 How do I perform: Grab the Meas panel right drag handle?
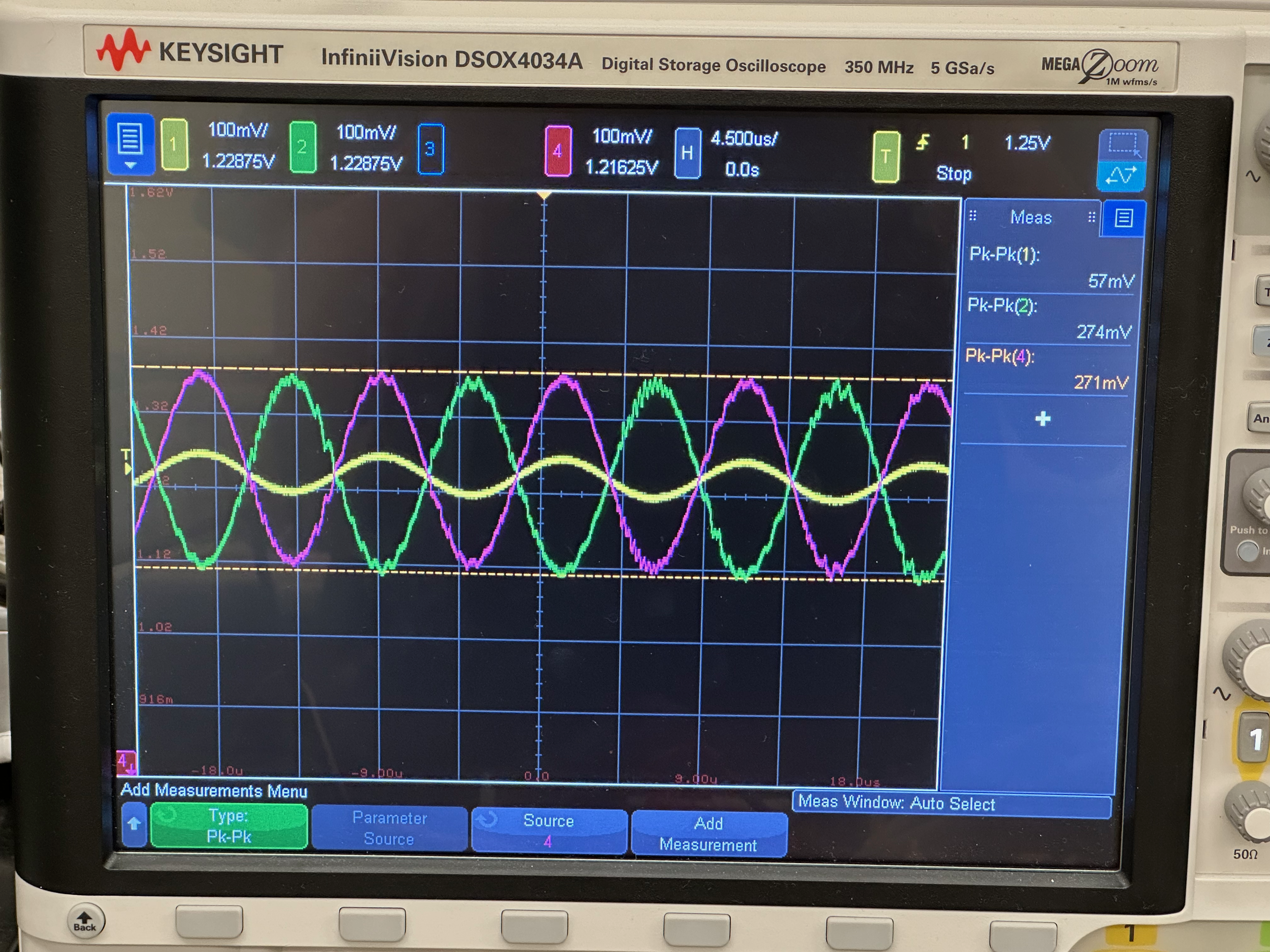(1091, 218)
